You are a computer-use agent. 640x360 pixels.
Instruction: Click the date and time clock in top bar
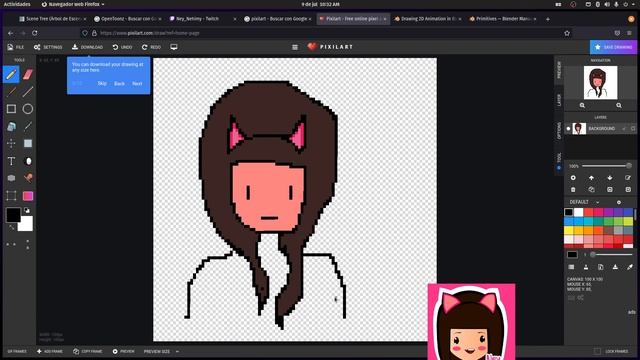[320, 4]
